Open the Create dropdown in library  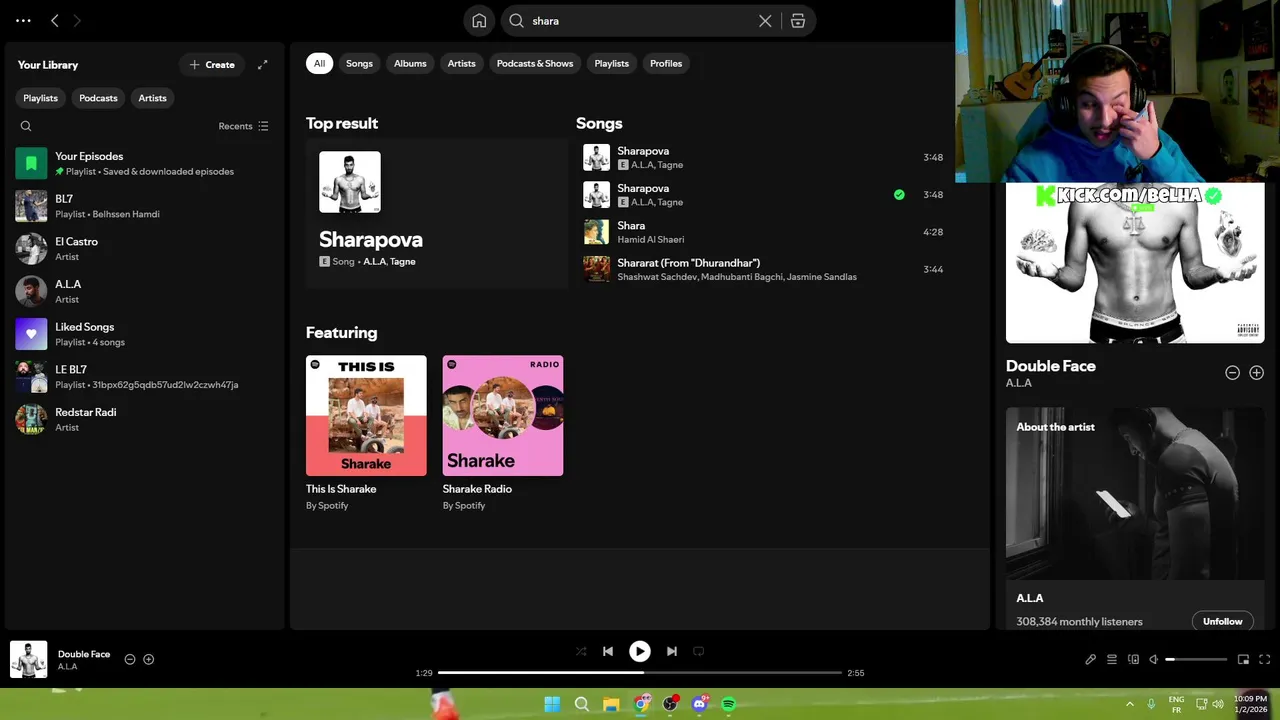point(212,65)
